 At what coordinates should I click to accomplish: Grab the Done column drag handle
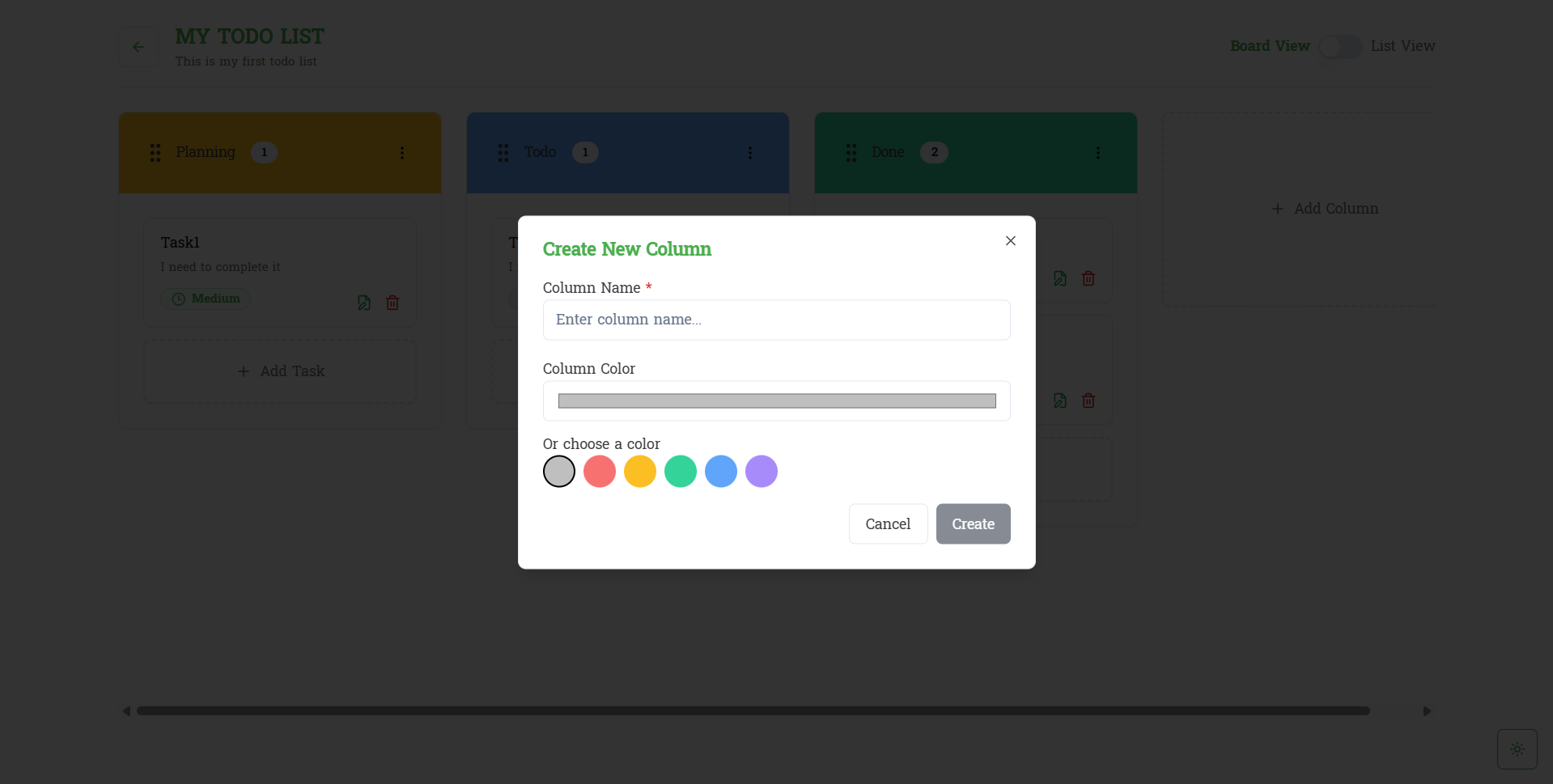click(851, 153)
